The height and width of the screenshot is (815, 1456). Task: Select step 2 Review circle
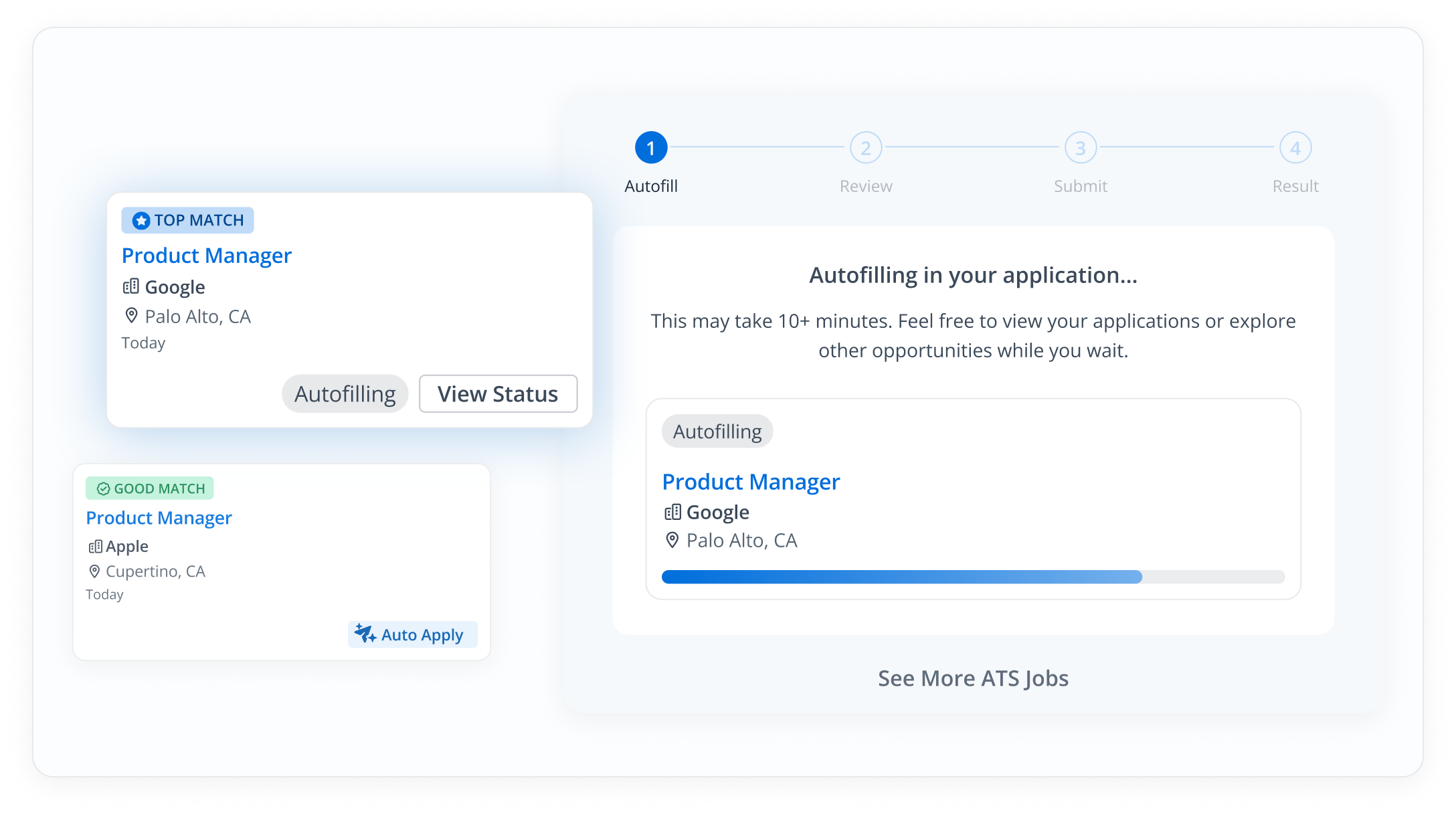[x=866, y=148]
